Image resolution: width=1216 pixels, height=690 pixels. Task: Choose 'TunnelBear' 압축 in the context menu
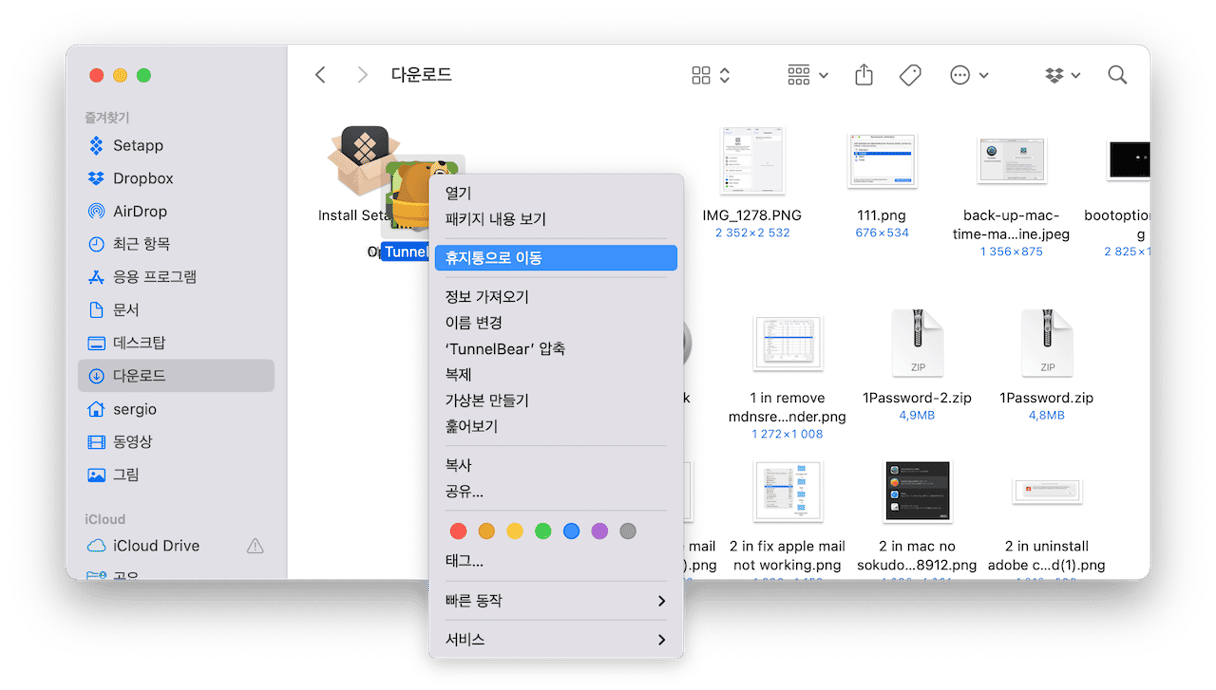[x=556, y=349]
